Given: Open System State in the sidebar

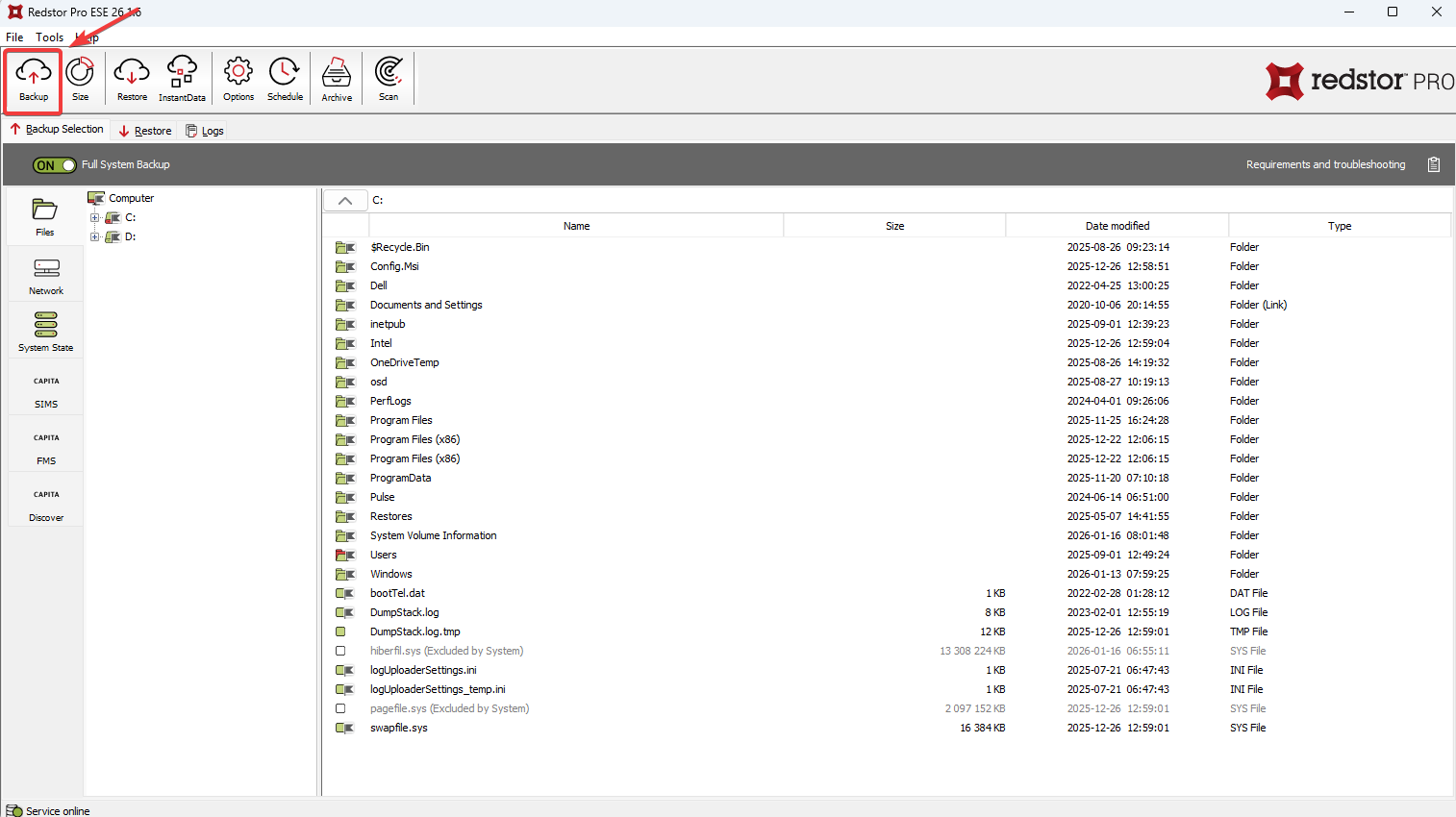Looking at the screenshot, I should [x=45, y=332].
